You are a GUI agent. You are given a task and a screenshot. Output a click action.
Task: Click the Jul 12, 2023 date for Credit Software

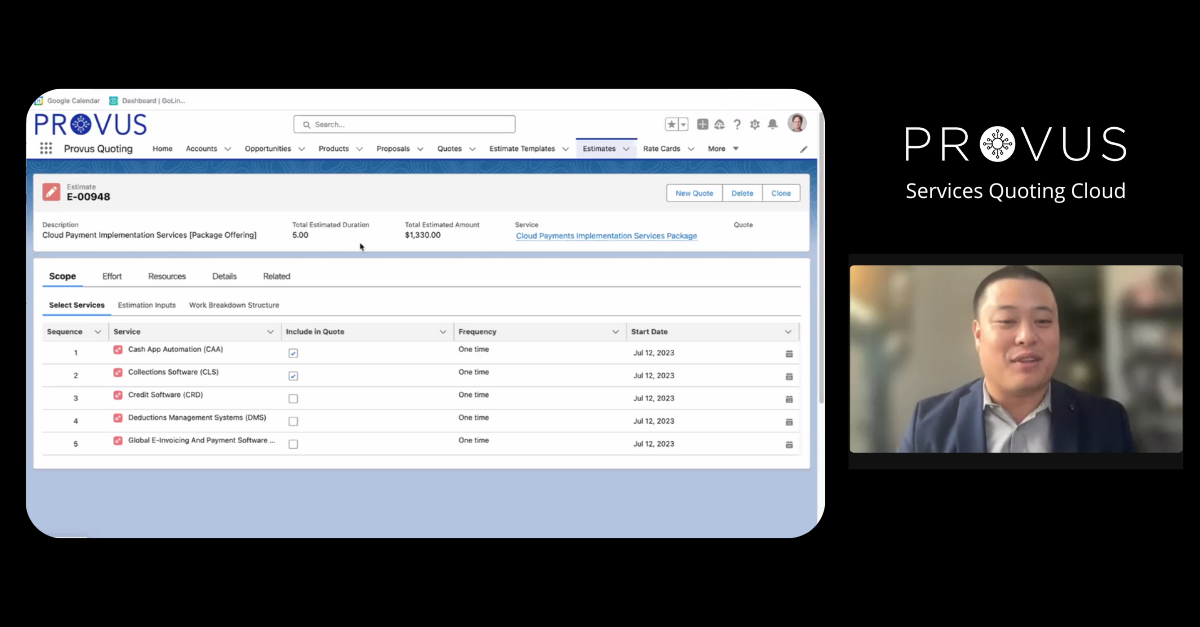coord(654,398)
